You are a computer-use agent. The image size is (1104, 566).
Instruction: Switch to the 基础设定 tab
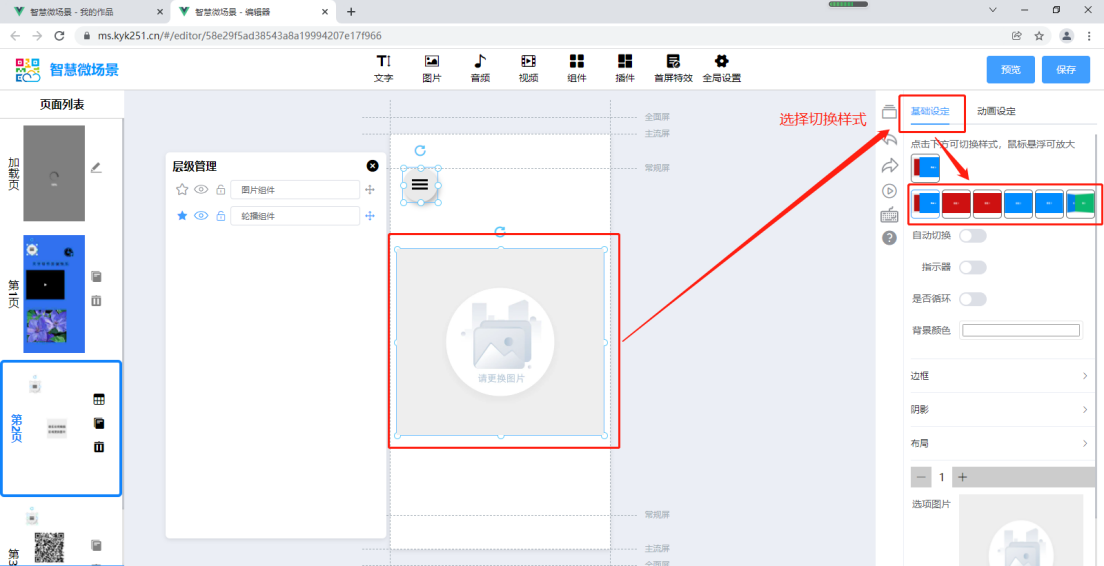click(x=930, y=111)
